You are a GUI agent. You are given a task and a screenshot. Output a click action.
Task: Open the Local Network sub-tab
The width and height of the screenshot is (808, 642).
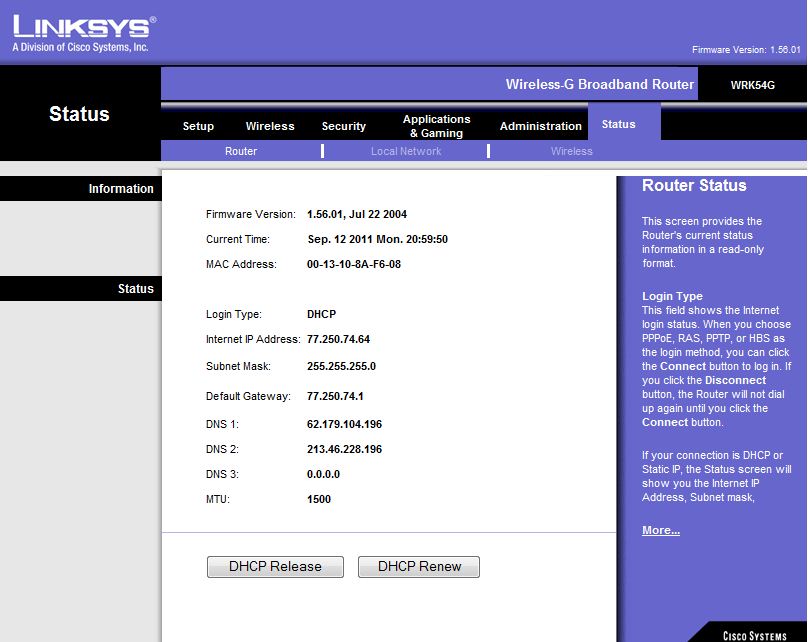coord(406,151)
